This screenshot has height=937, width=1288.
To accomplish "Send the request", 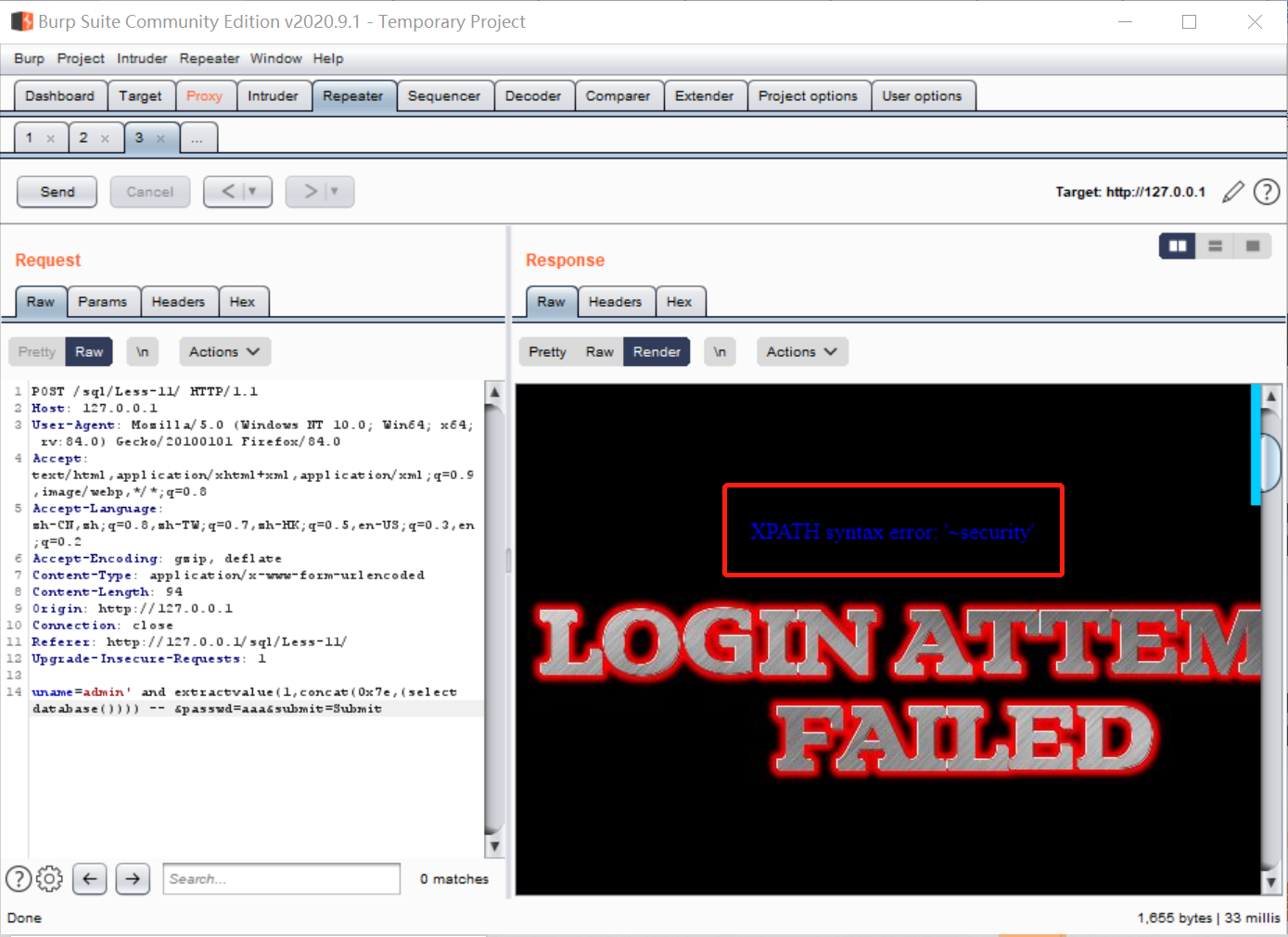I will (x=57, y=192).
